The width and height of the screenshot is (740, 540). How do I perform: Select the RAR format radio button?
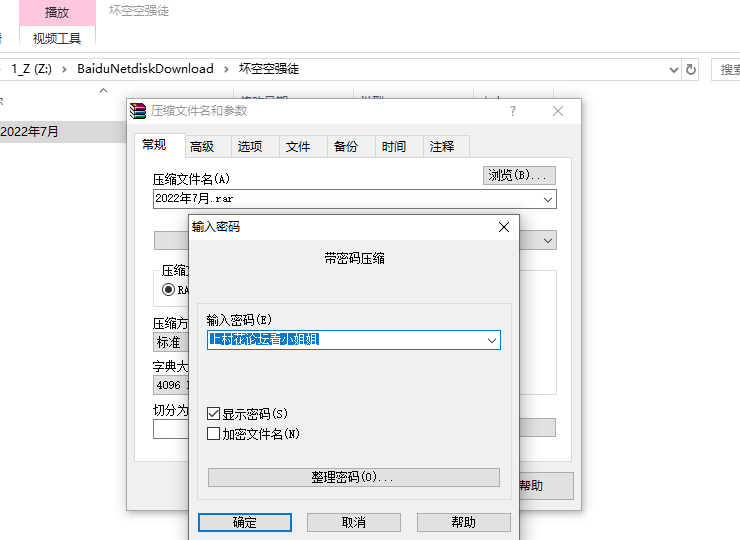click(x=169, y=289)
